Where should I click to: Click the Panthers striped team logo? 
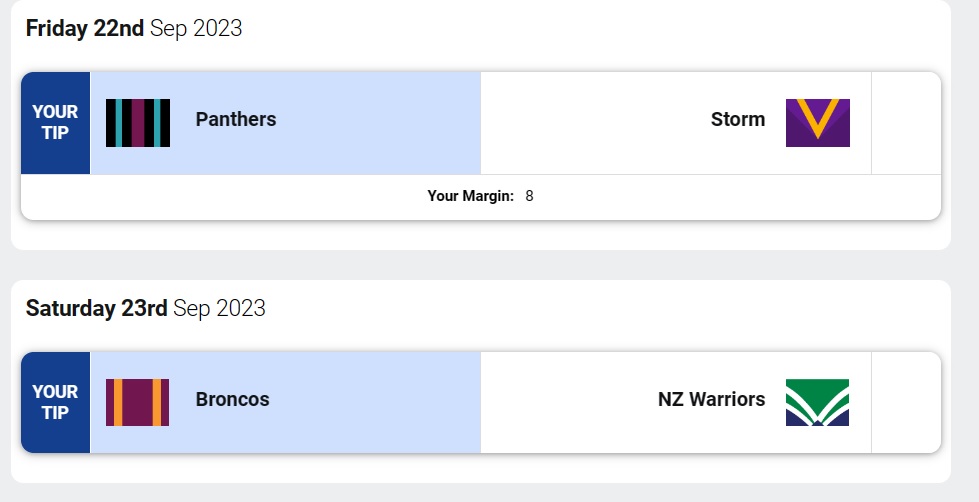[x=138, y=123]
